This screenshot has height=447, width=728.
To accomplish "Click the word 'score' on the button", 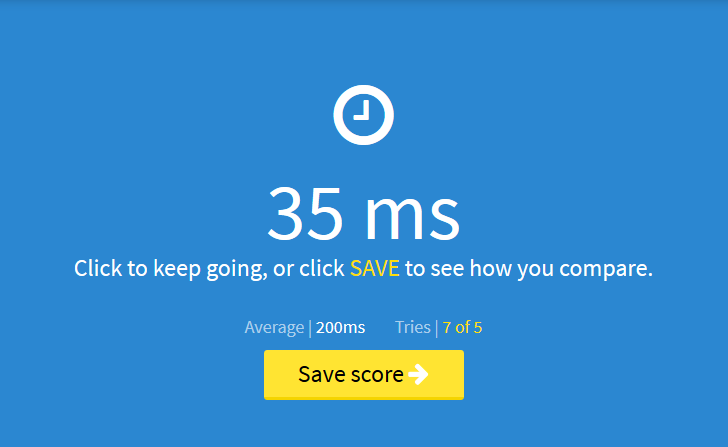I will pyautogui.click(x=377, y=375).
